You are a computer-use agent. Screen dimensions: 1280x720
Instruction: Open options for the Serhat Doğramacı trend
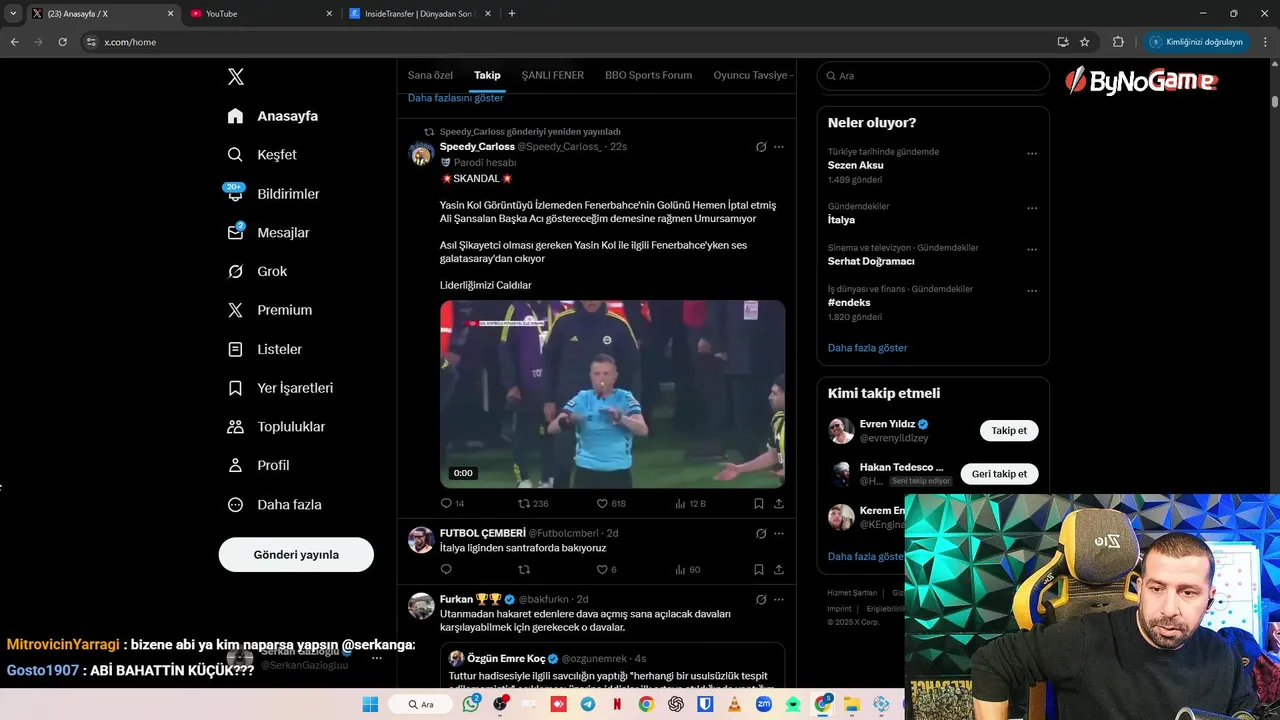[1032, 249]
